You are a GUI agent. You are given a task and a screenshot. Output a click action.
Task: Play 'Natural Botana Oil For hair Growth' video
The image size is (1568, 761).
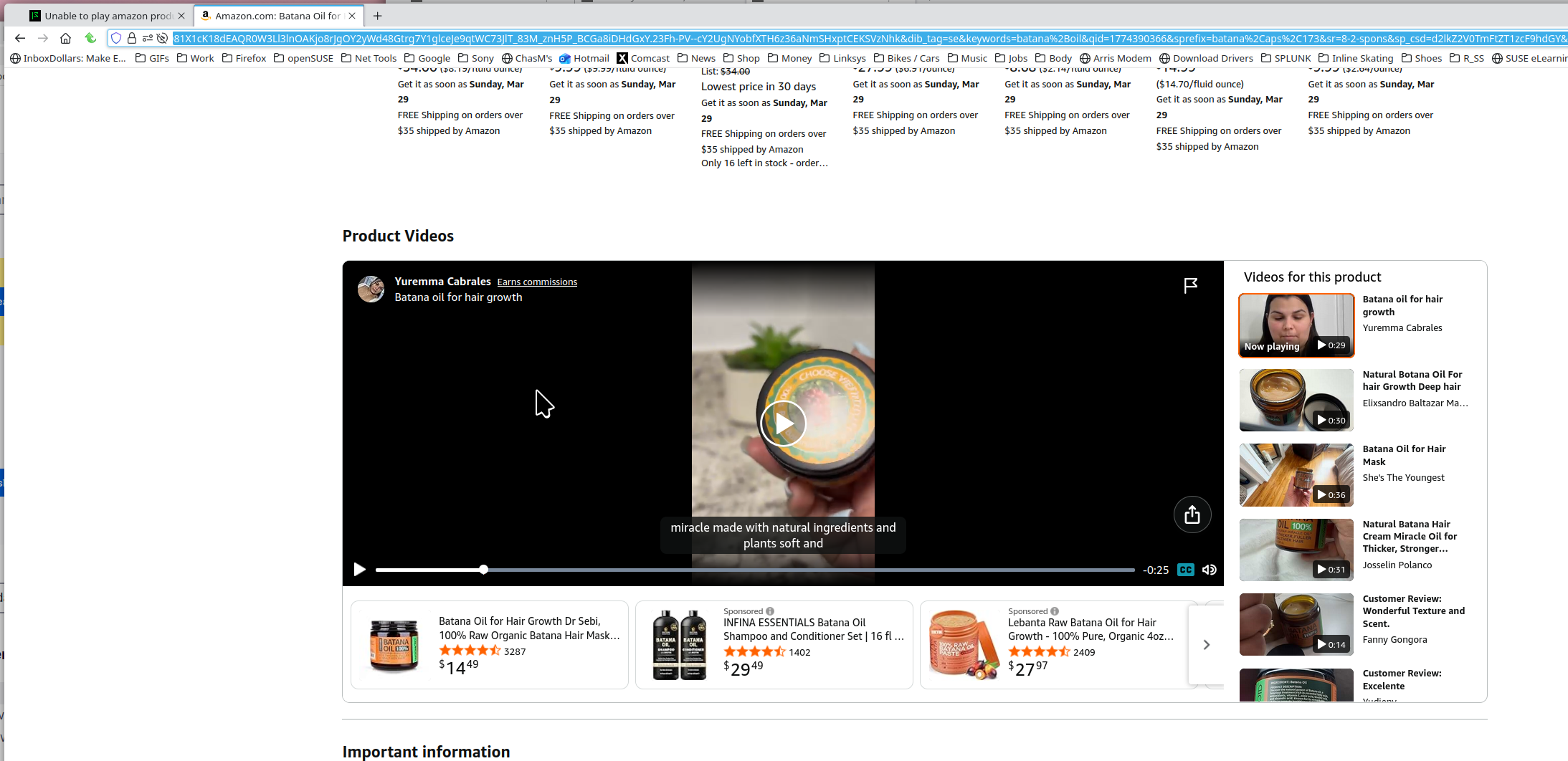click(x=1296, y=400)
